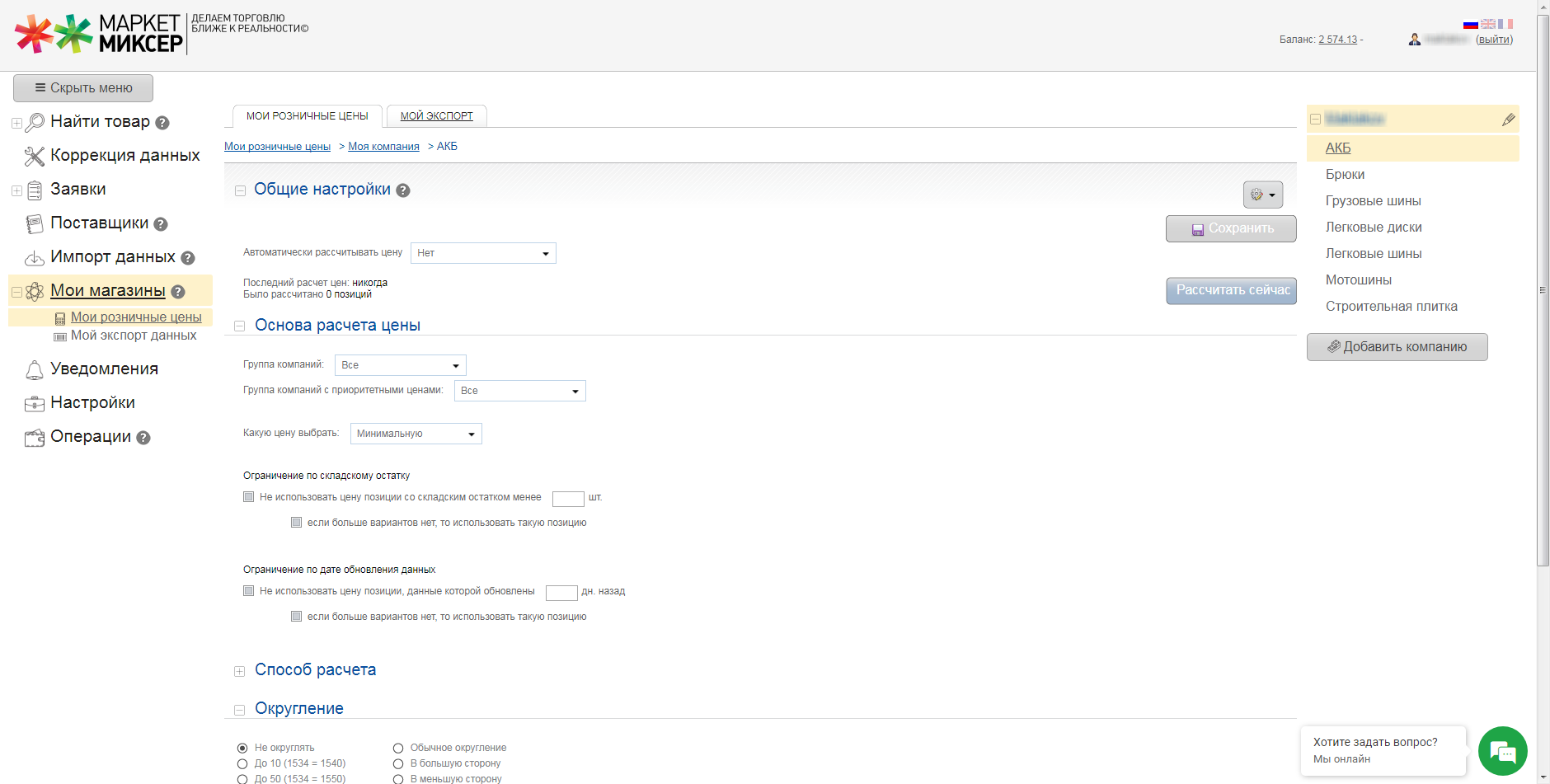
Task: Expand the 'Способ расчета' section
Action: [240, 672]
